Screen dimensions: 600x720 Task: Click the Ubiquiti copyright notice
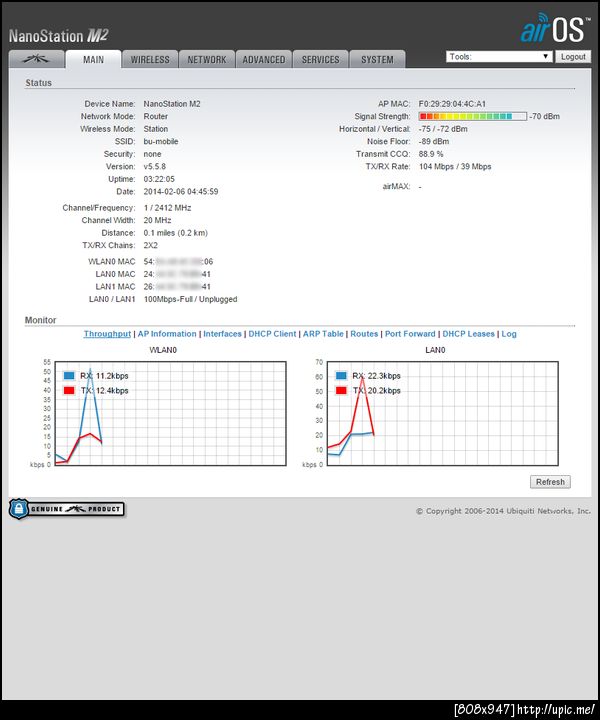[503, 511]
